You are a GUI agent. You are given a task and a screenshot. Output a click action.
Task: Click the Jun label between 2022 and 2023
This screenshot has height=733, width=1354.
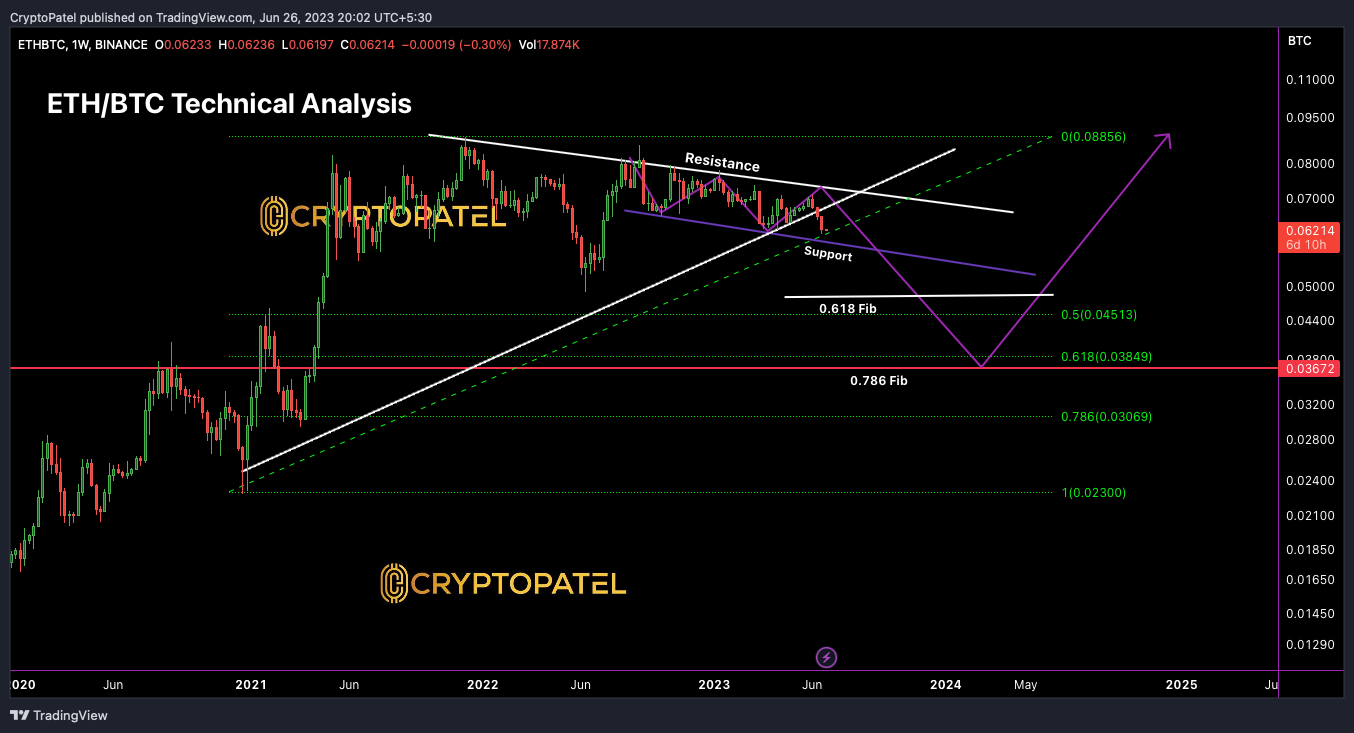(581, 685)
